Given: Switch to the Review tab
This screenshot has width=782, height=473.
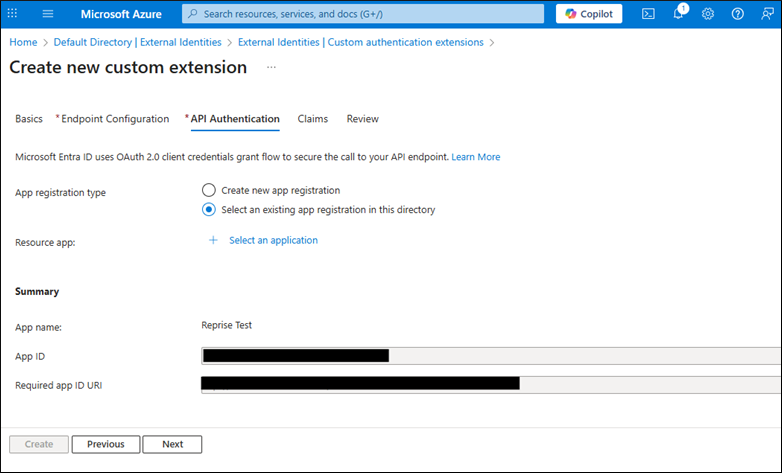Looking at the screenshot, I should pos(362,119).
